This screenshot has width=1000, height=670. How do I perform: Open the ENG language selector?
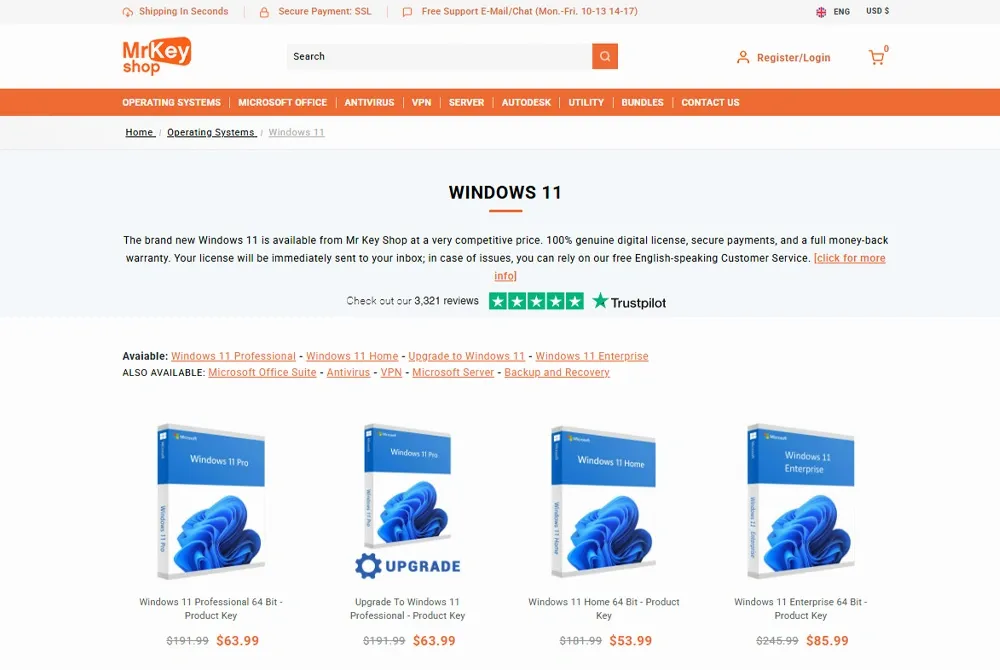point(841,11)
